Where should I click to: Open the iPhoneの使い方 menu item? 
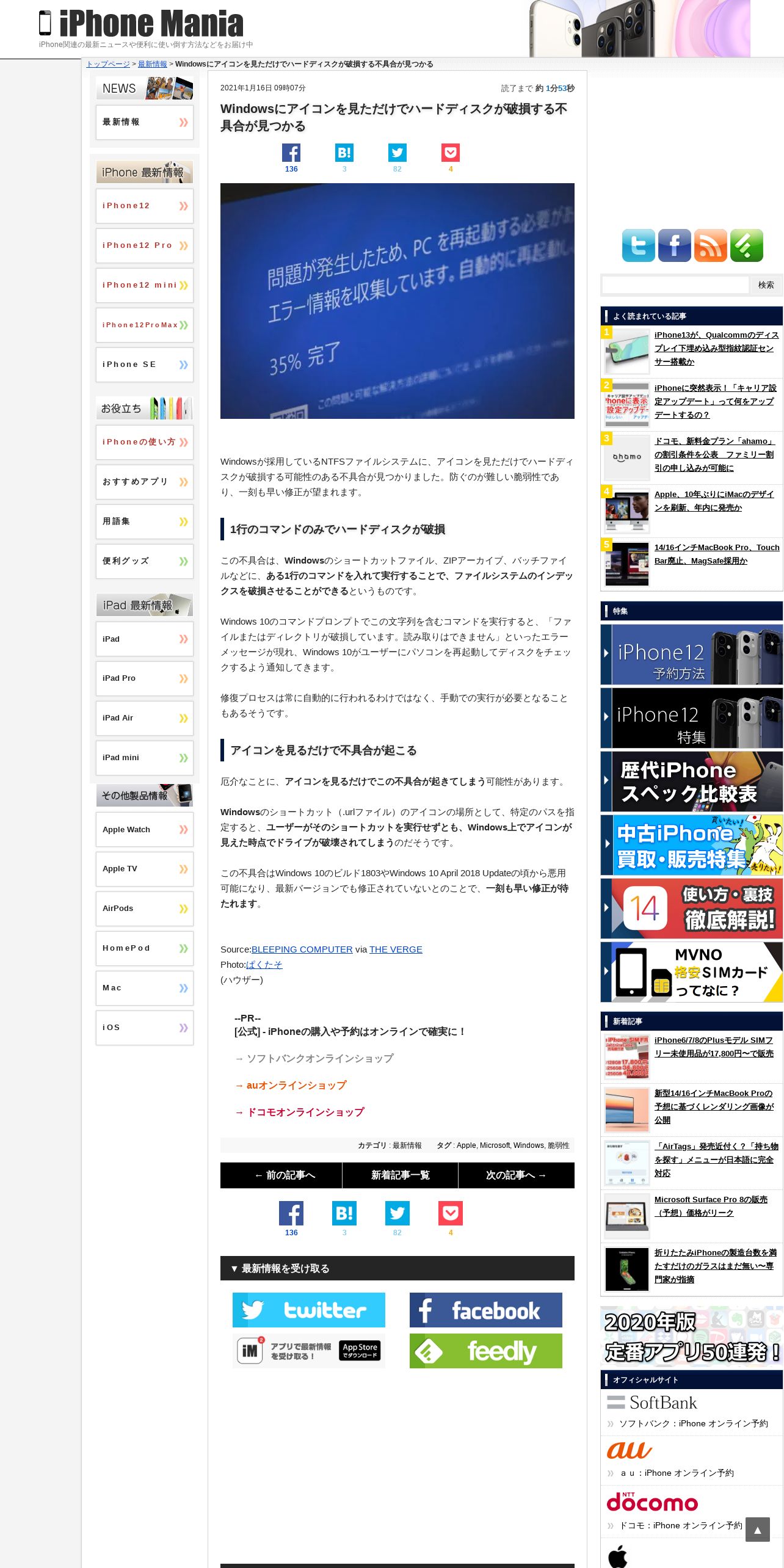point(145,442)
